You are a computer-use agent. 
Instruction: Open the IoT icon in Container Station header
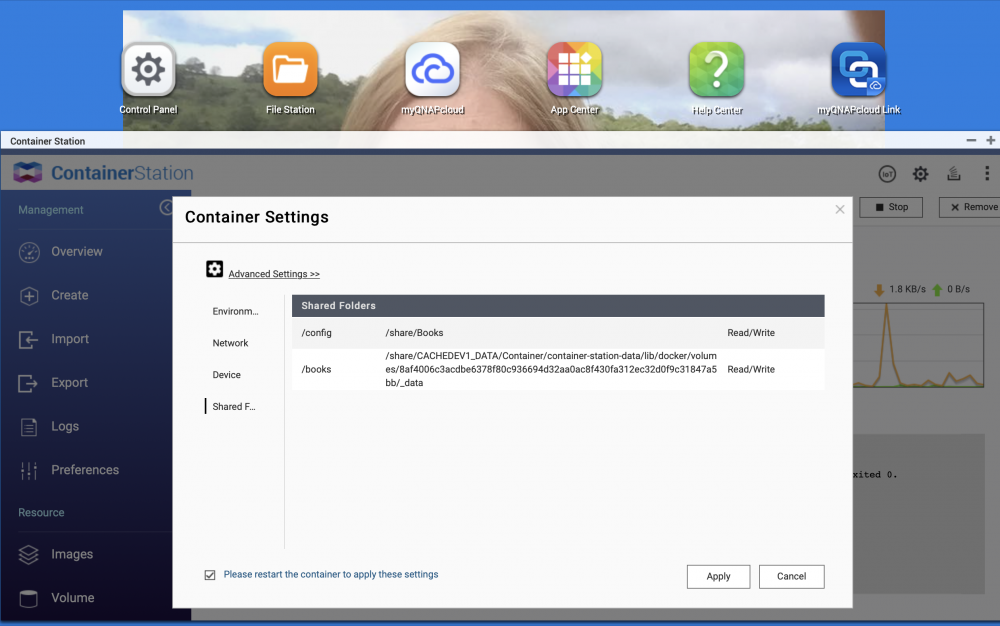click(887, 173)
